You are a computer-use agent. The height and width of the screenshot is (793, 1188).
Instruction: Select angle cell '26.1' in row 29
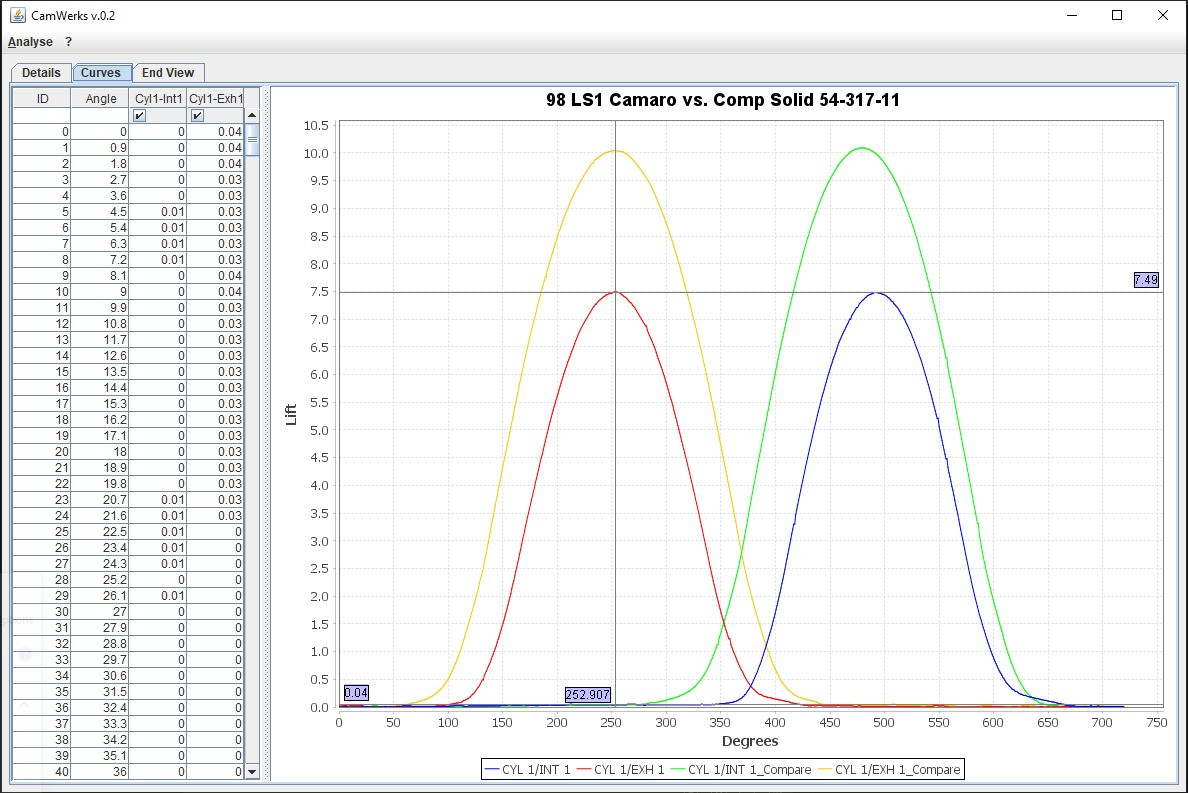click(100, 596)
